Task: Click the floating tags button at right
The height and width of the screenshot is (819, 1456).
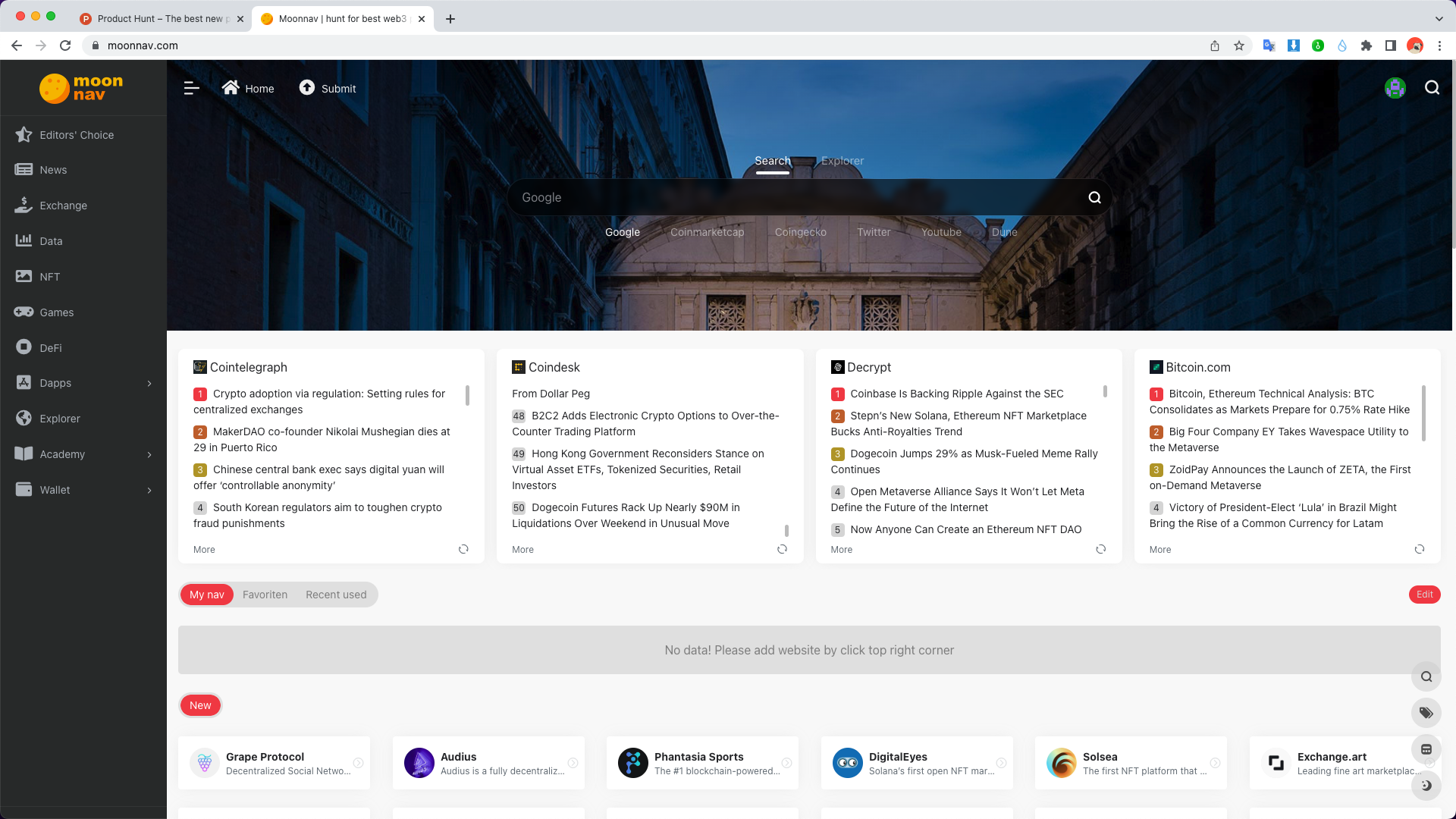Action: (1426, 713)
